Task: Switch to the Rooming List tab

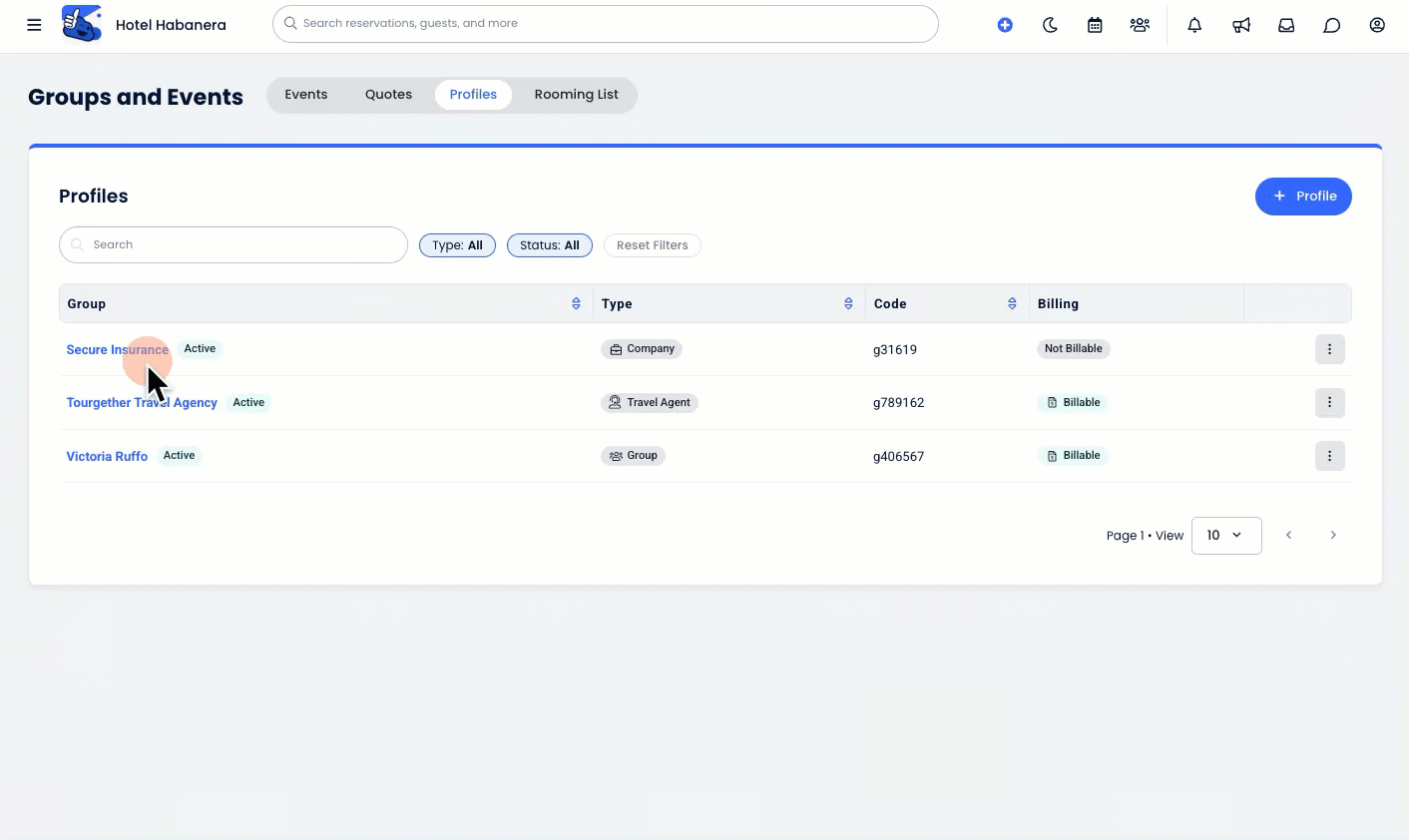Action: [576, 95]
